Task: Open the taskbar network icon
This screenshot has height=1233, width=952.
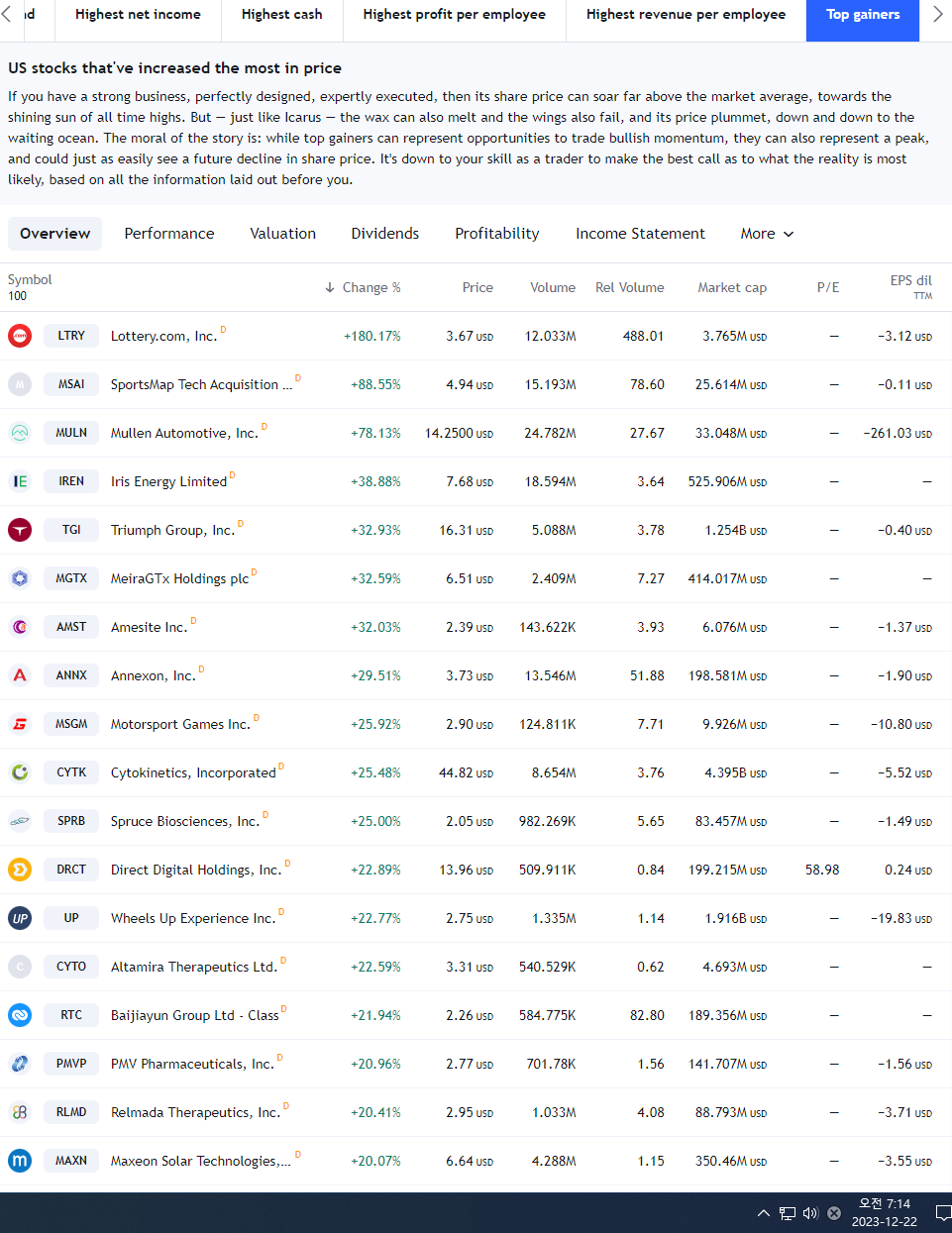Action: (788, 1213)
